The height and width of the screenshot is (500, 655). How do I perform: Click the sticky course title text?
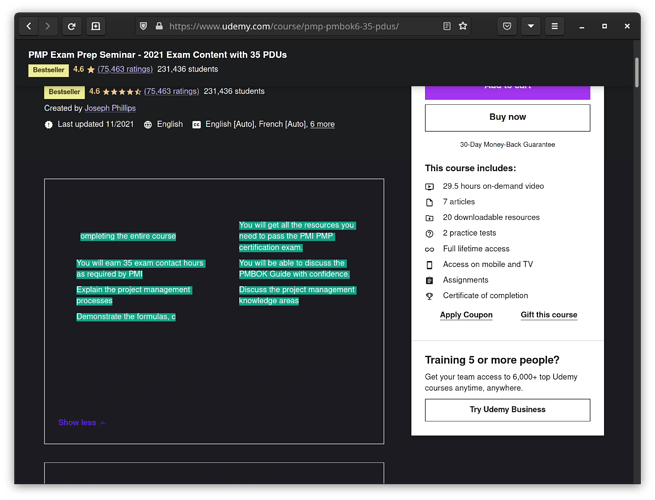(x=157, y=55)
